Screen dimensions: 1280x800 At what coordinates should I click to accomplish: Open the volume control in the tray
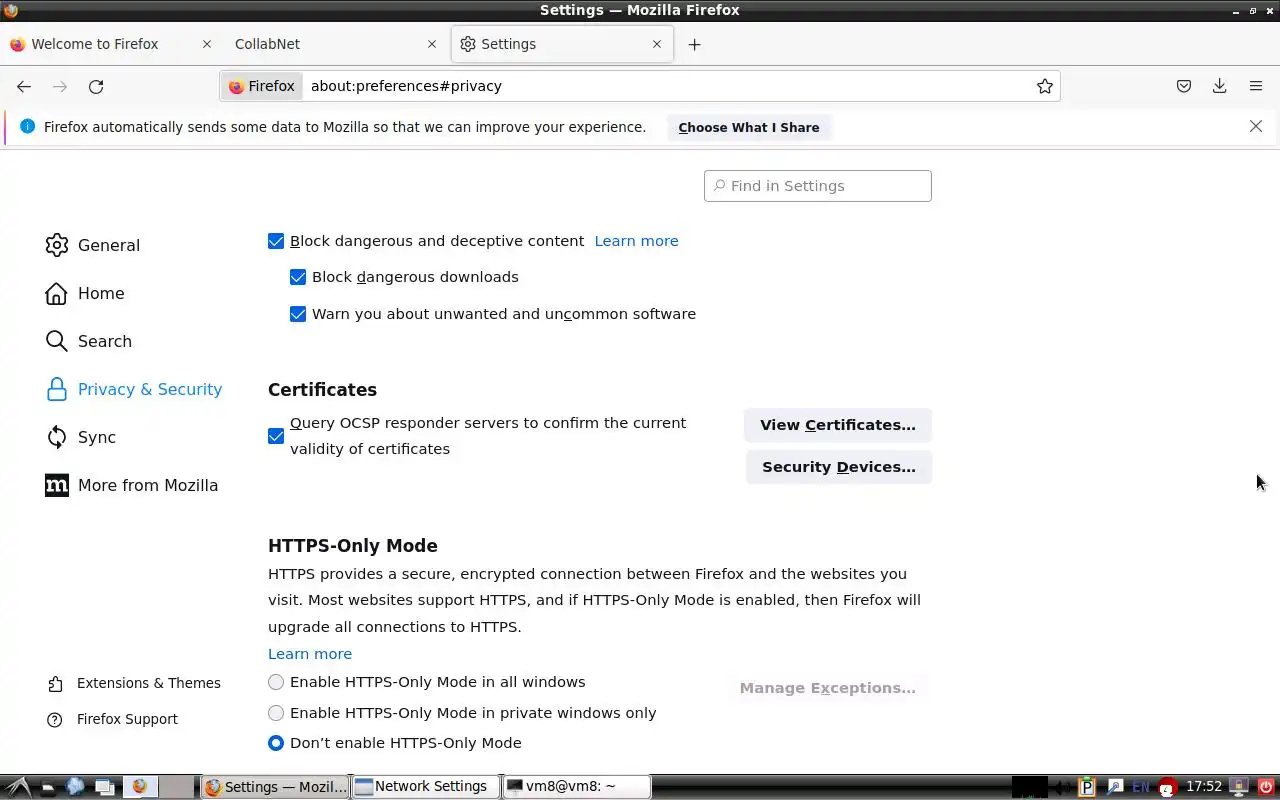coord(1064,787)
